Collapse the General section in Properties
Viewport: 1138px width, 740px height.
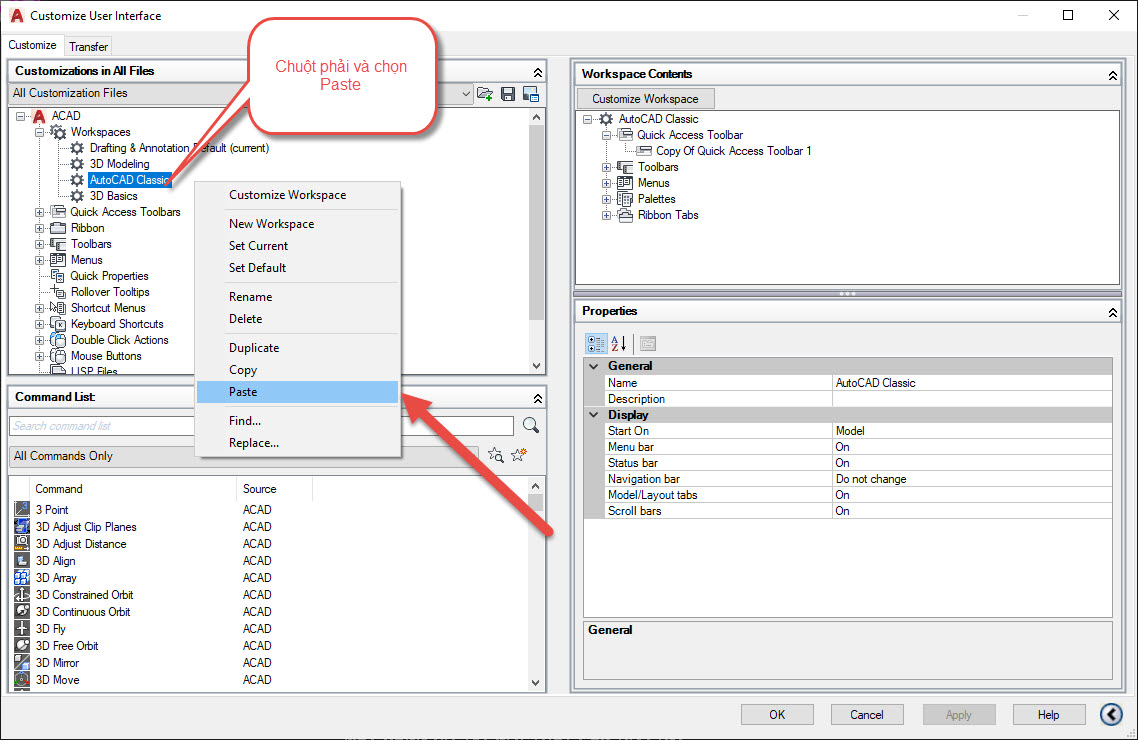click(594, 366)
